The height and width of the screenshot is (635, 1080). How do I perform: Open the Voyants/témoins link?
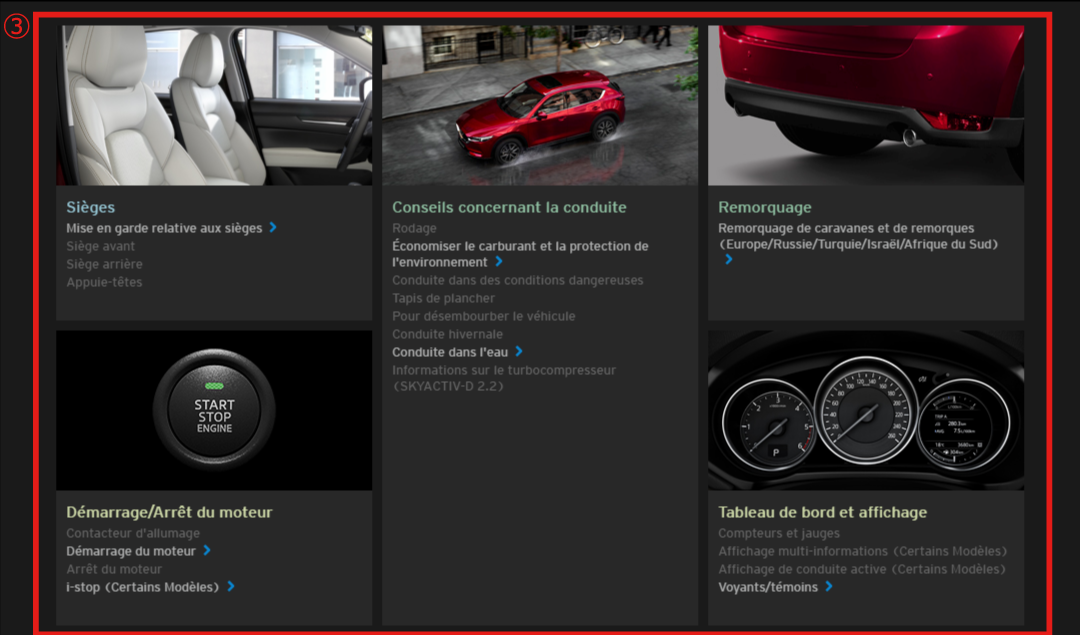[767, 587]
